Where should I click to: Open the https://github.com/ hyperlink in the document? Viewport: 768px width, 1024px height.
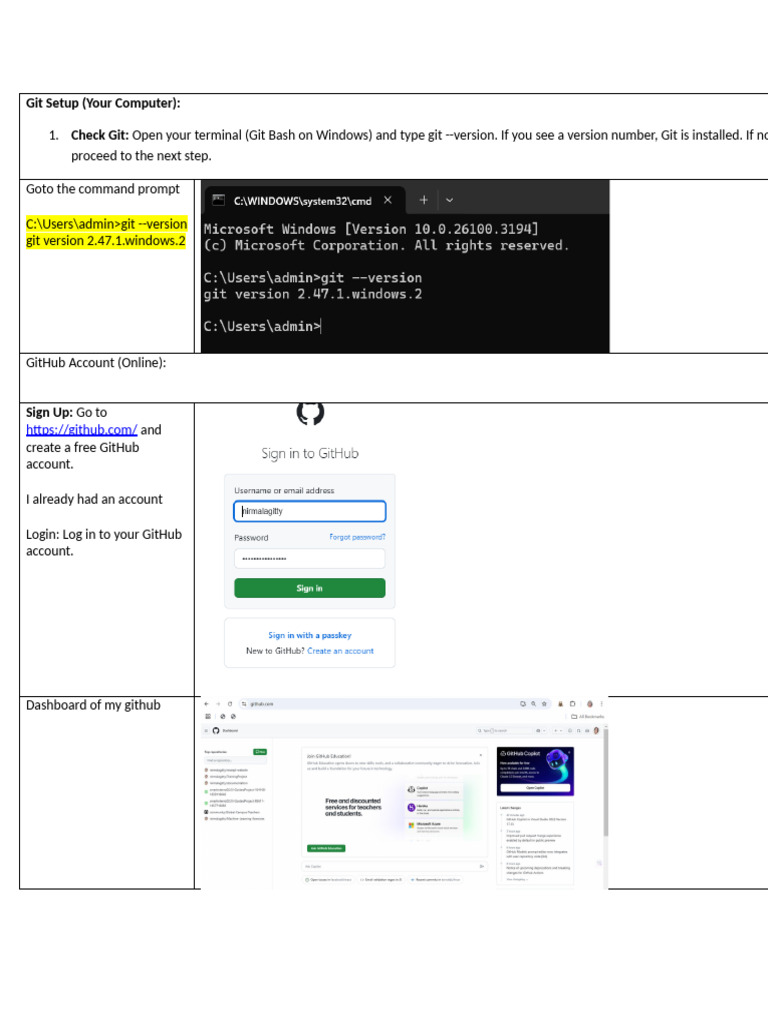82,430
